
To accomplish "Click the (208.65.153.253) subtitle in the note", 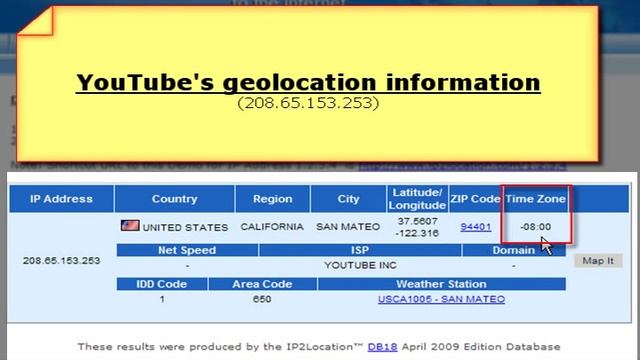I will pyautogui.click(x=308, y=103).
